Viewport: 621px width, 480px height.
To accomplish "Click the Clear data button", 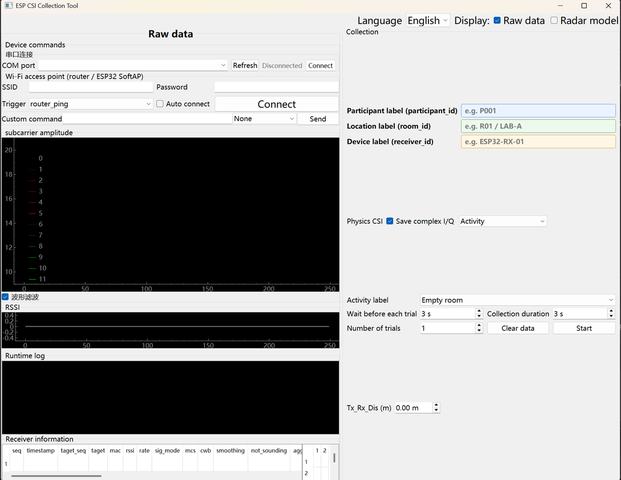I will click(518, 328).
